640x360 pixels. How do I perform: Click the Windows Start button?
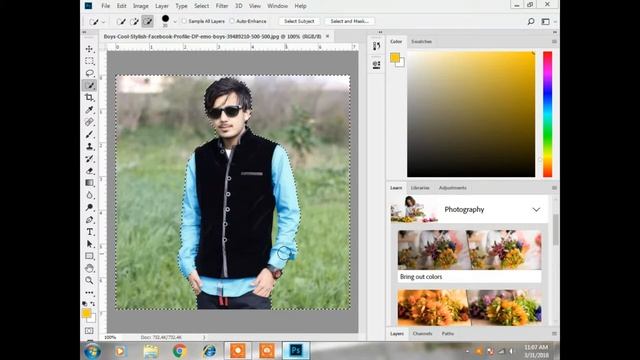pyautogui.click(x=92, y=351)
